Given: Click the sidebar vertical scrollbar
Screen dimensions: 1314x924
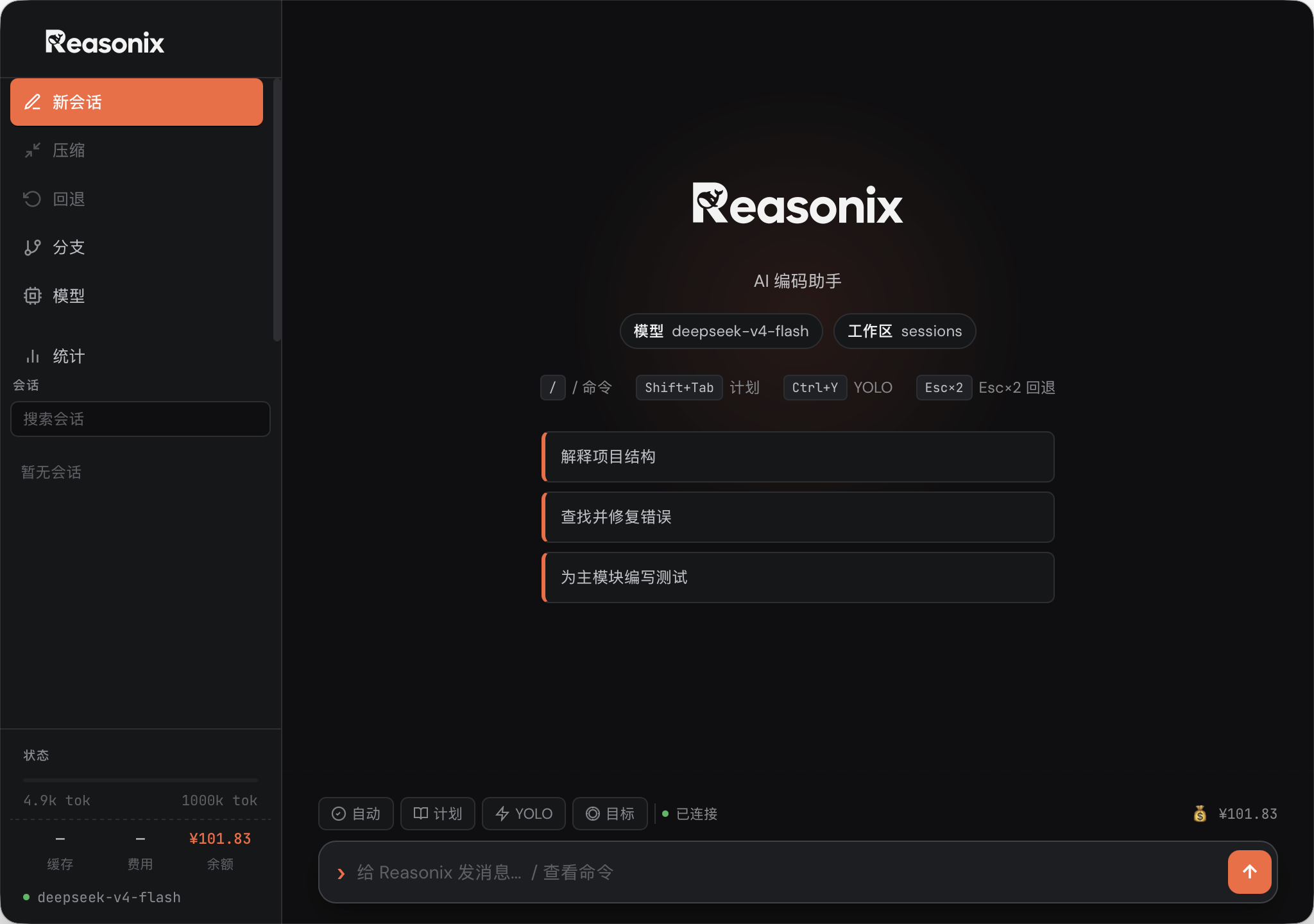Looking at the screenshot, I should tap(277, 210).
